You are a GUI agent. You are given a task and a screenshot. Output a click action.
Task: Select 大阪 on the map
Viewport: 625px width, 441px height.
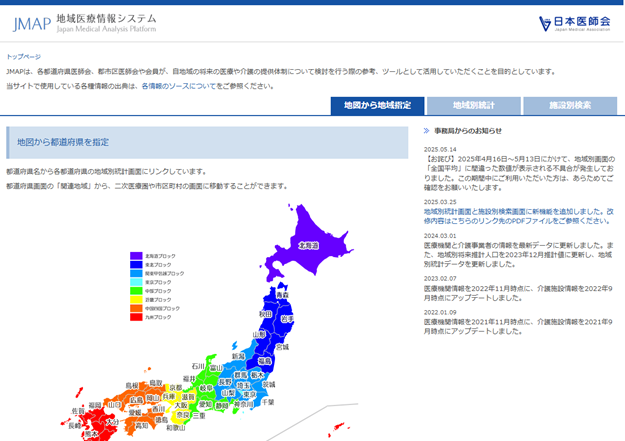pyautogui.click(x=181, y=406)
